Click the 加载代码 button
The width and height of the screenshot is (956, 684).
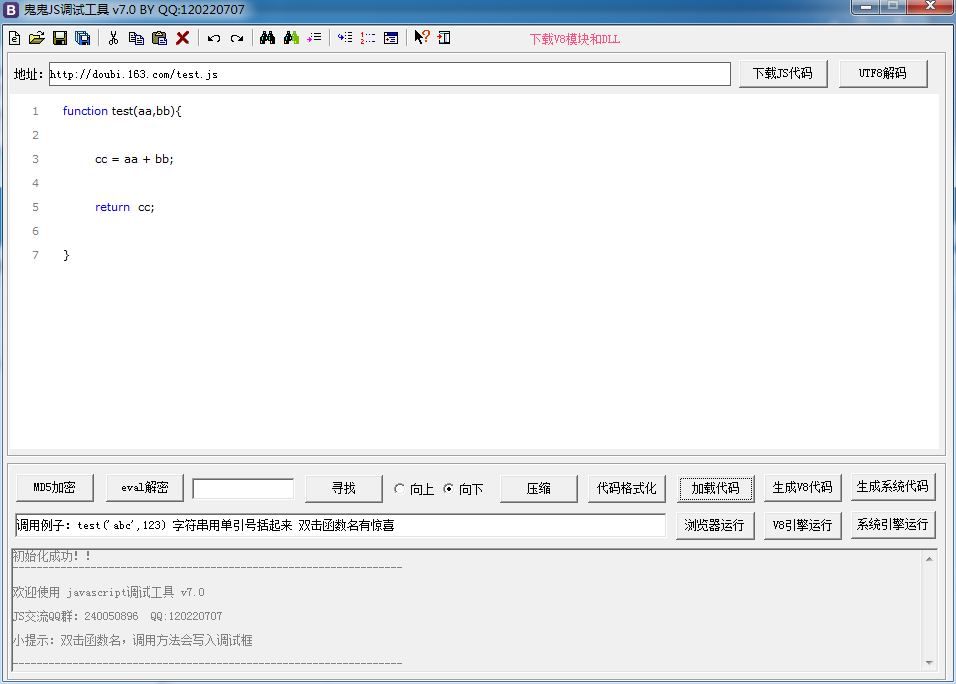[x=716, y=488]
